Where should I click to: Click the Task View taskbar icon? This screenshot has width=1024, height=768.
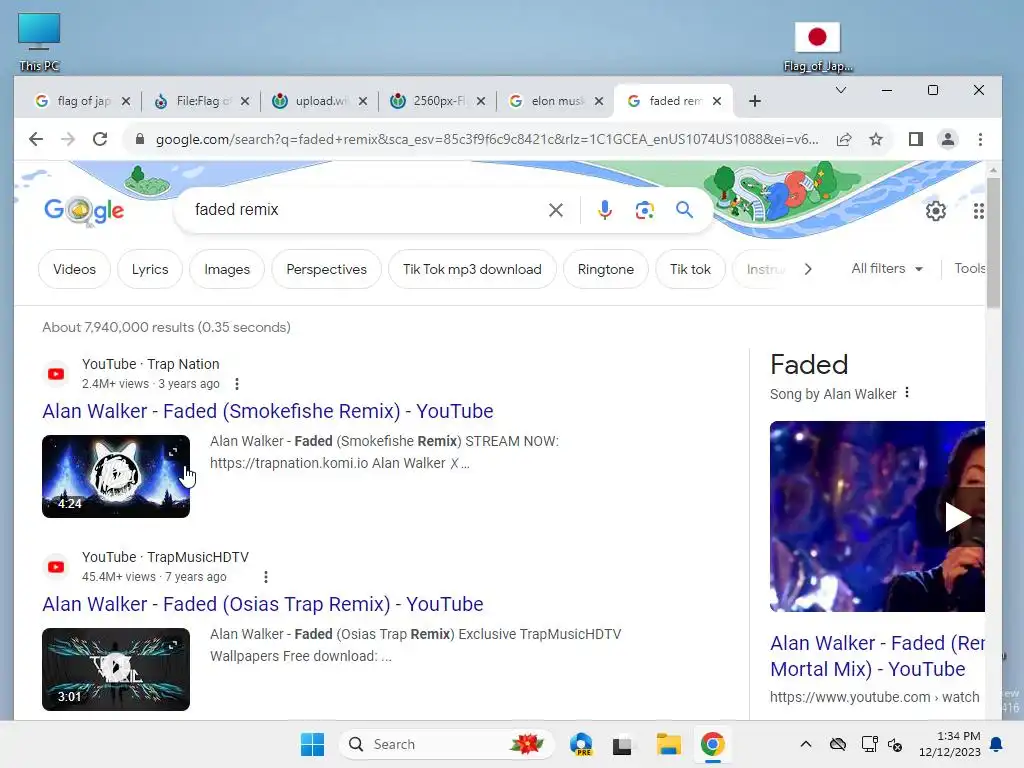click(622, 744)
